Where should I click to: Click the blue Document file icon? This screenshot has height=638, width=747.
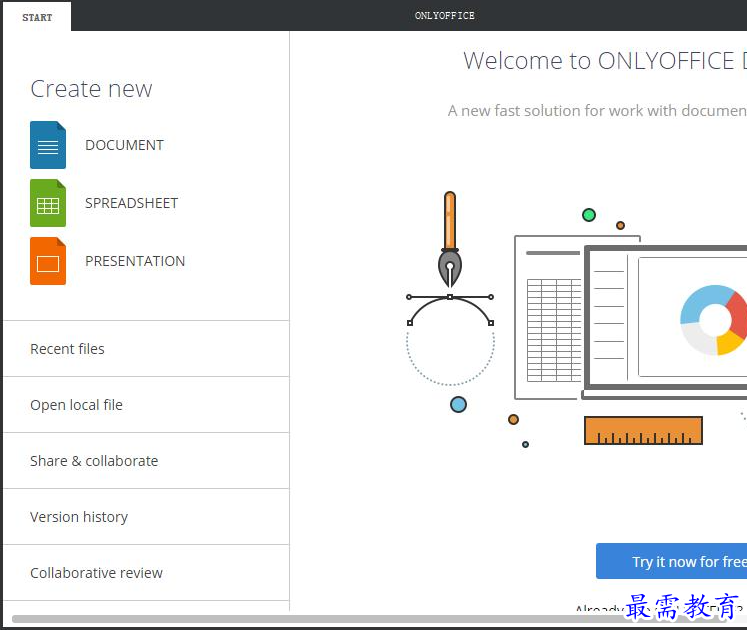[x=48, y=145]
